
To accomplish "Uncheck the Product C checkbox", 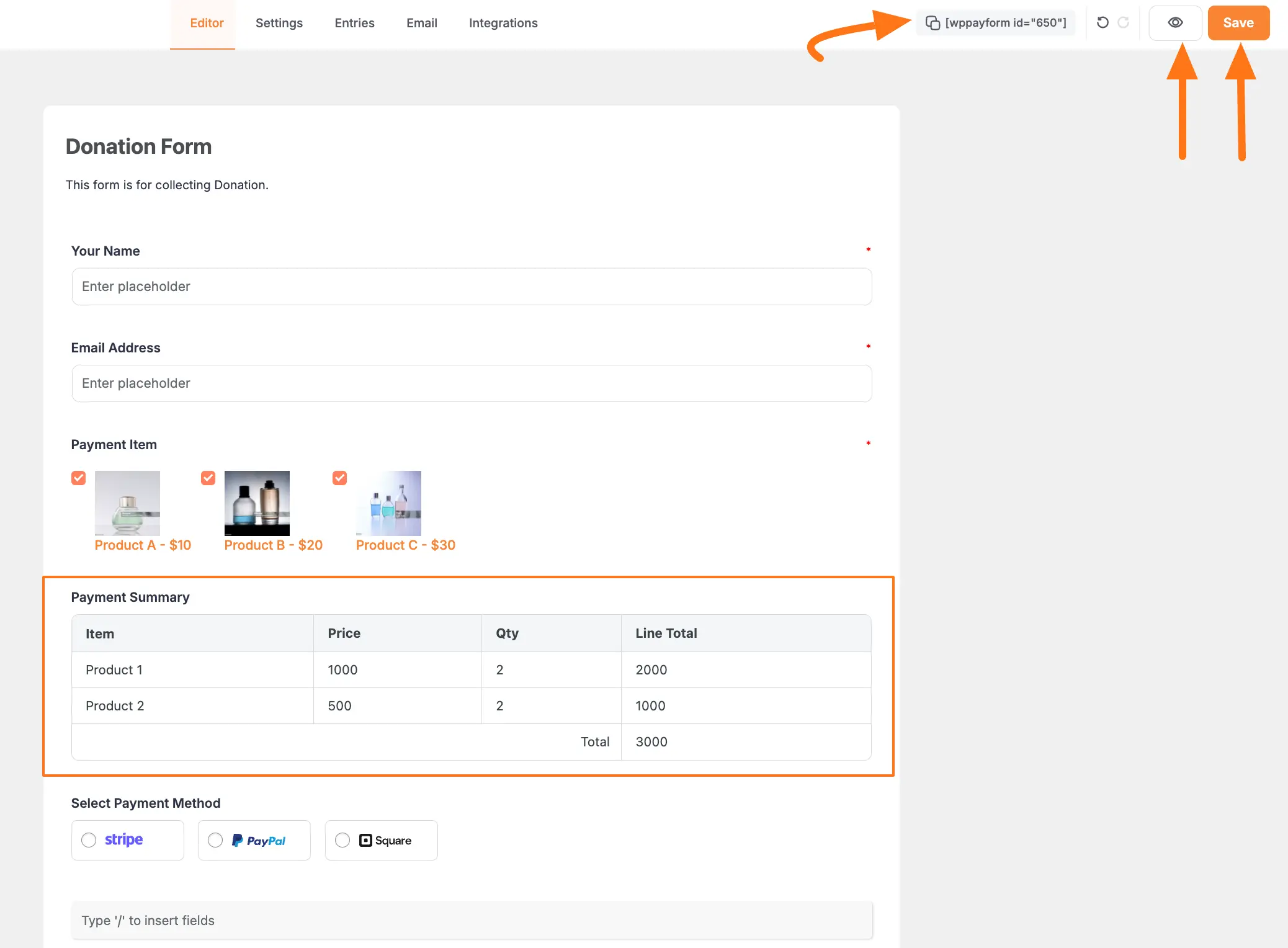I will (x=339, y=478).
